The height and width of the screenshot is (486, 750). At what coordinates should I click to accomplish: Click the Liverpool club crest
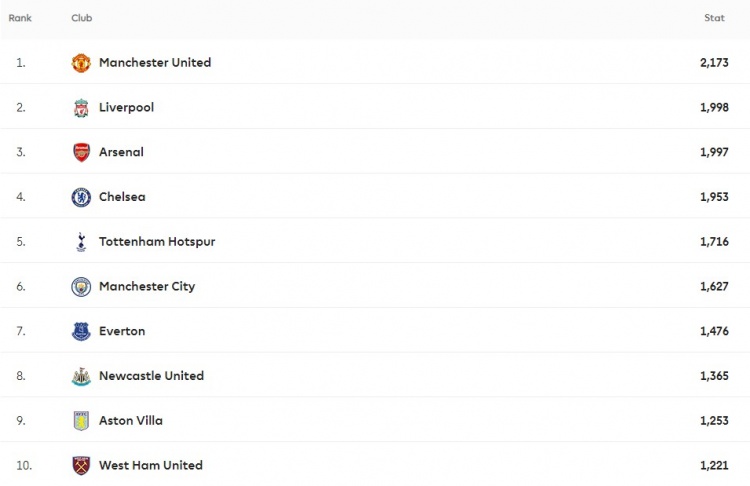(81, 108)
